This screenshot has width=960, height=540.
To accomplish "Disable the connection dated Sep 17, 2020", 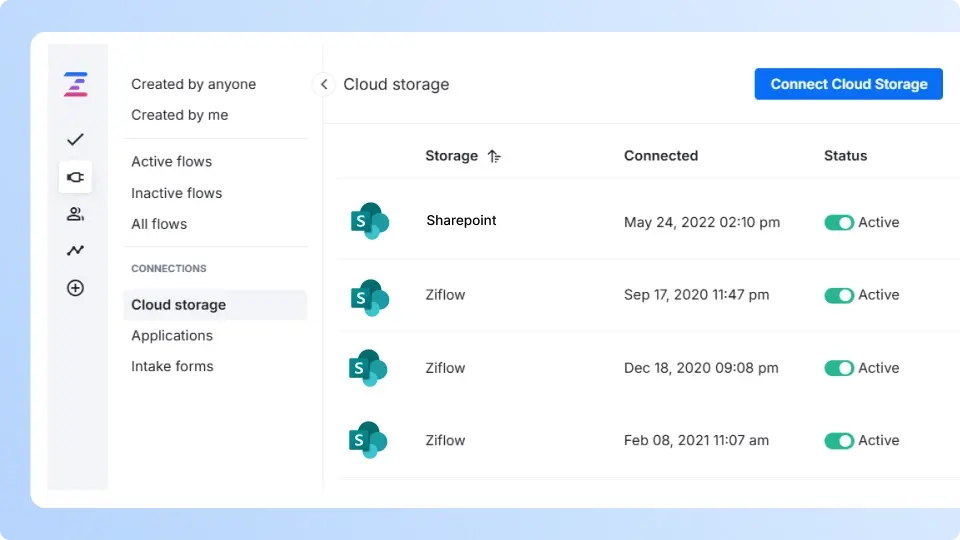I will [839, 295].
